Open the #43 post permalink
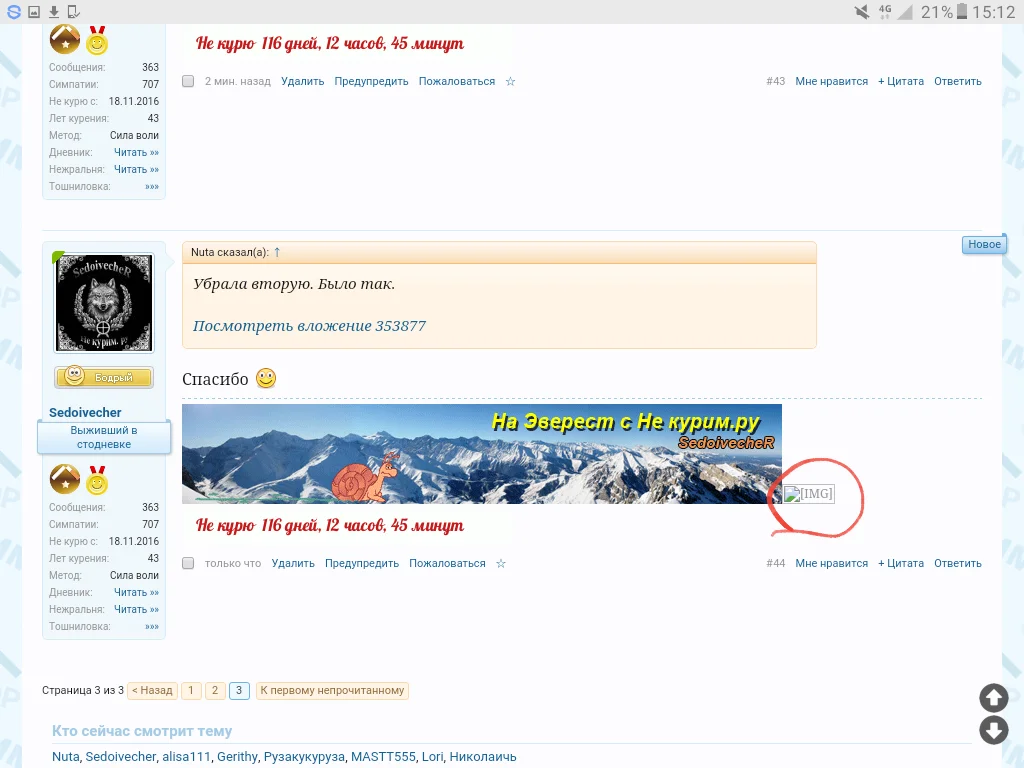Screen dimensions: 1024x768 point(775,81)
